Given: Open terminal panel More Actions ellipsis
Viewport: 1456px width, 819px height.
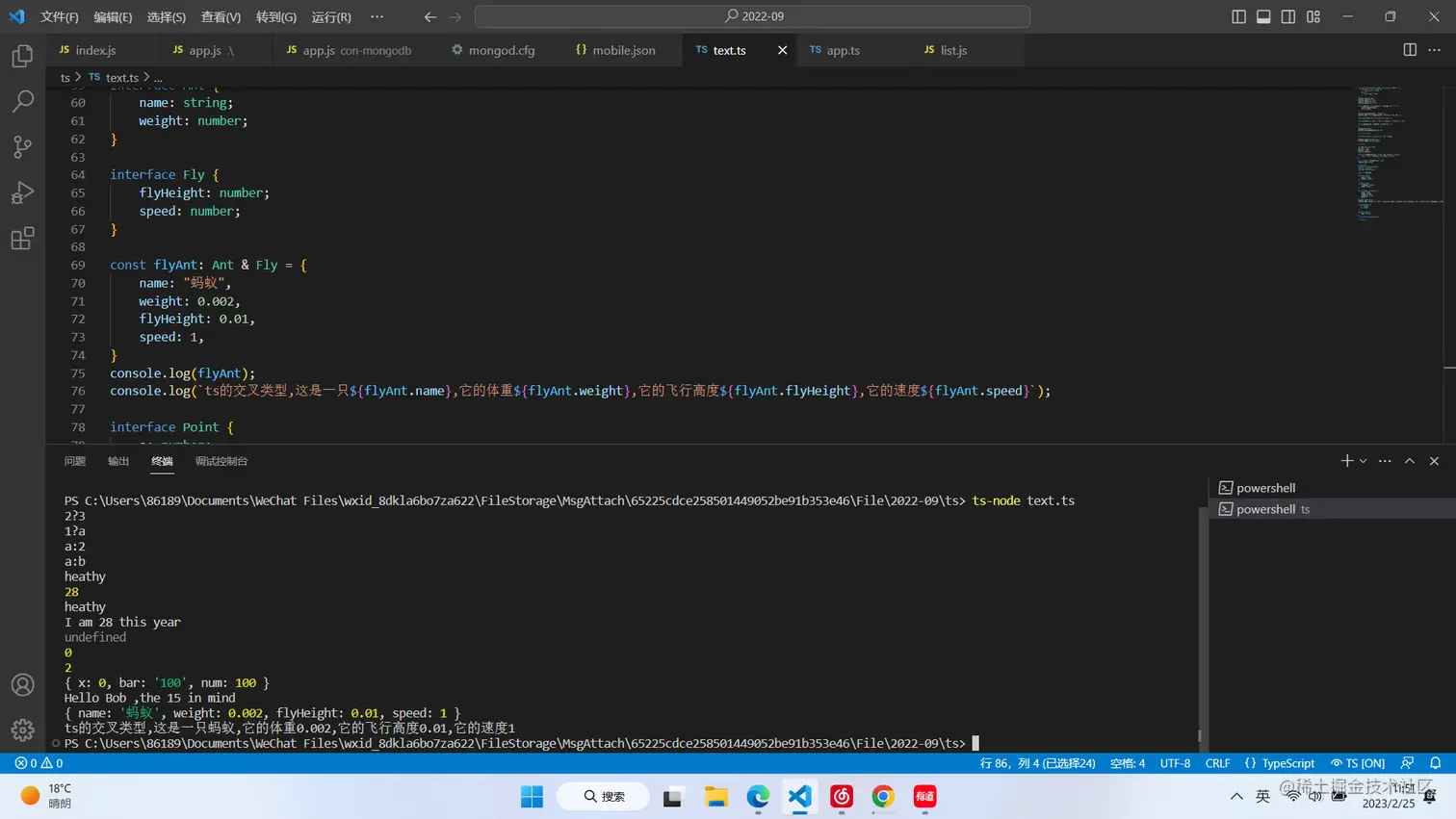Looking at the screenshot, I should click(x=1385, y=461).
